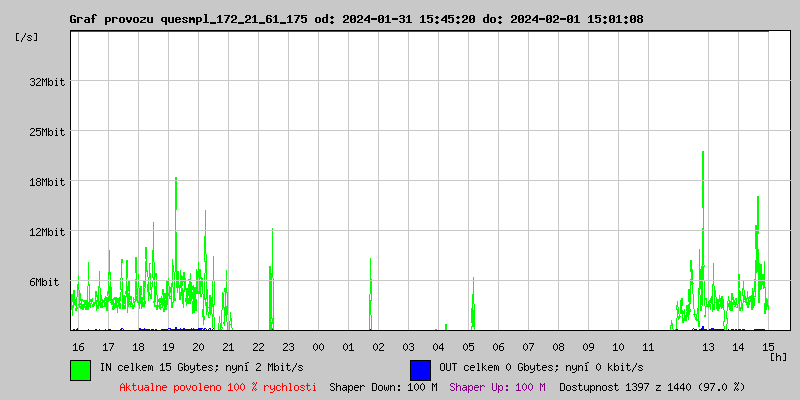
Task: Click the 'Shaper Down: 100 M' text
Action: tap(383, 386)
